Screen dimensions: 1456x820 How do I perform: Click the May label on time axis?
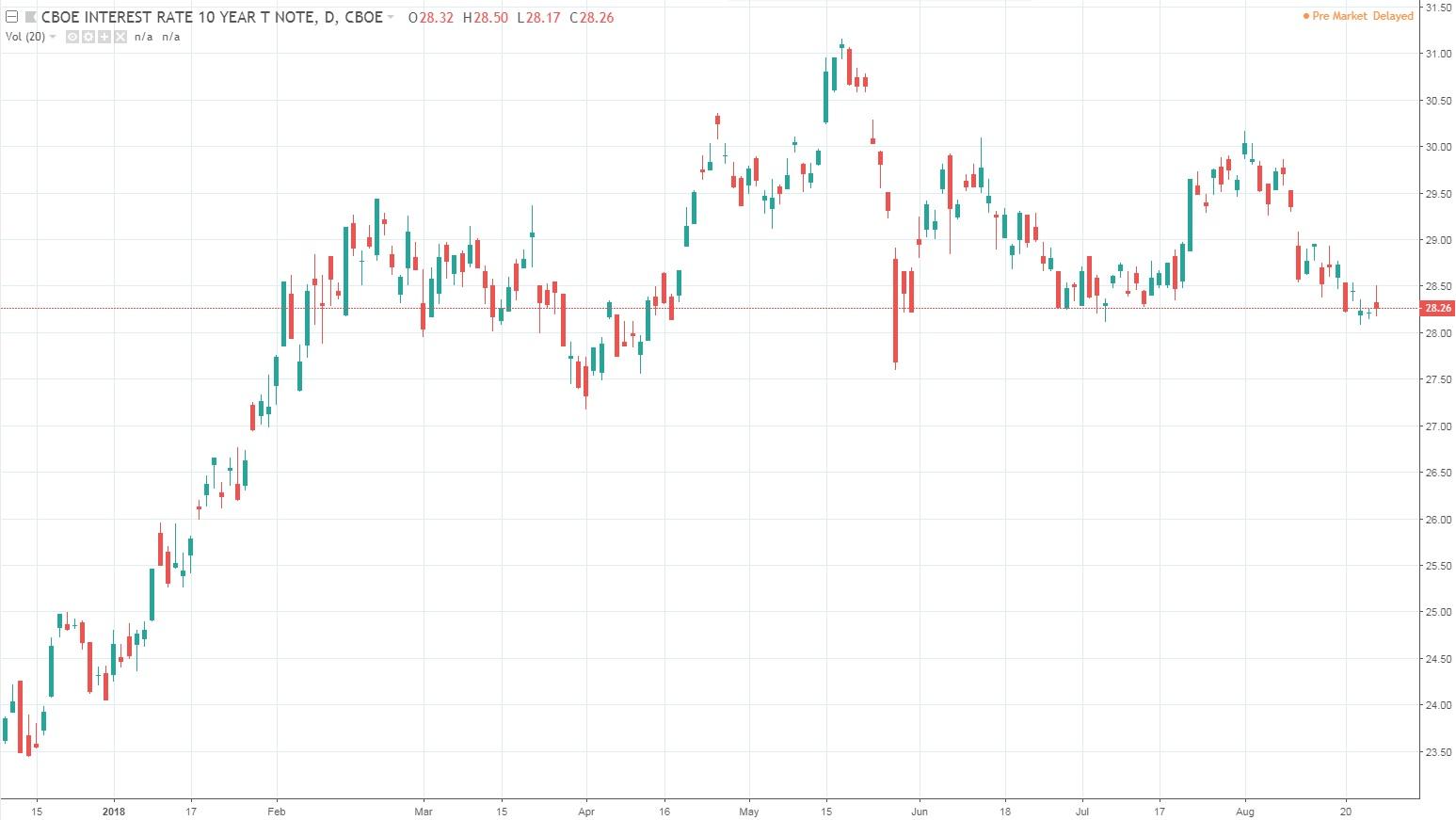[x=748, y=811]
